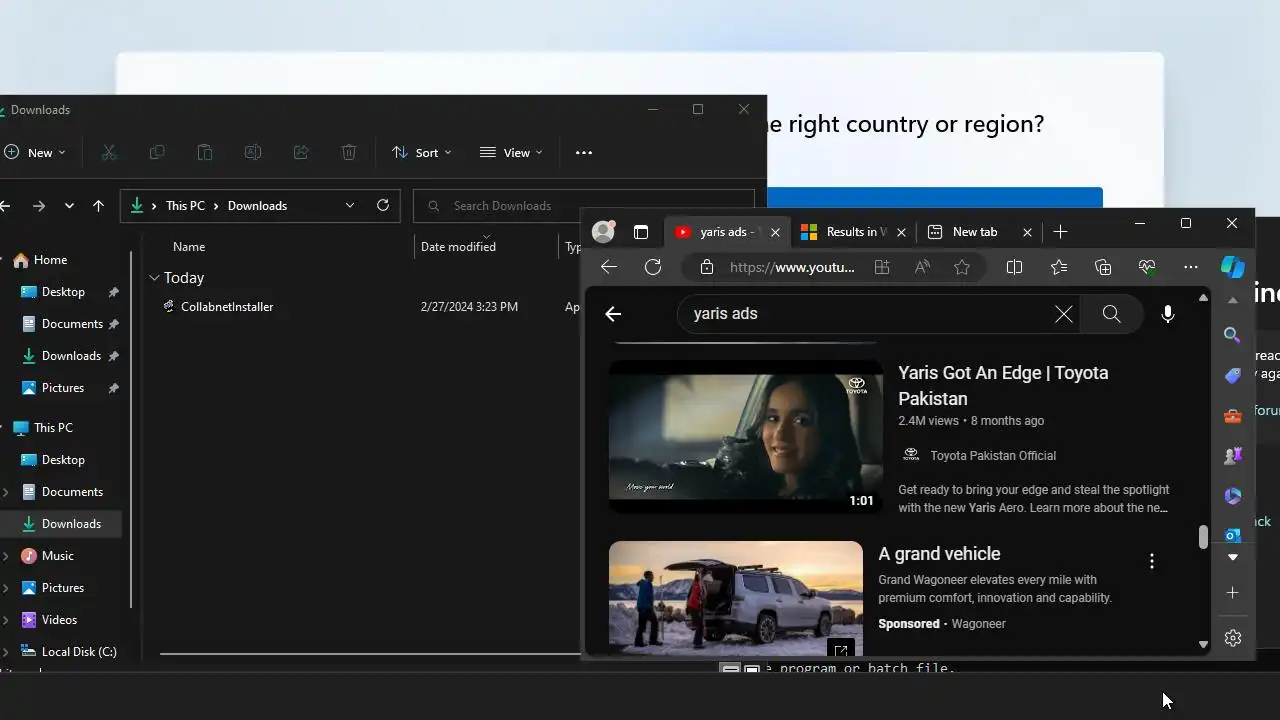This screenshot has height=720, width=1280.
Task: Select Videos under This PC
Action: pos(59,619)
